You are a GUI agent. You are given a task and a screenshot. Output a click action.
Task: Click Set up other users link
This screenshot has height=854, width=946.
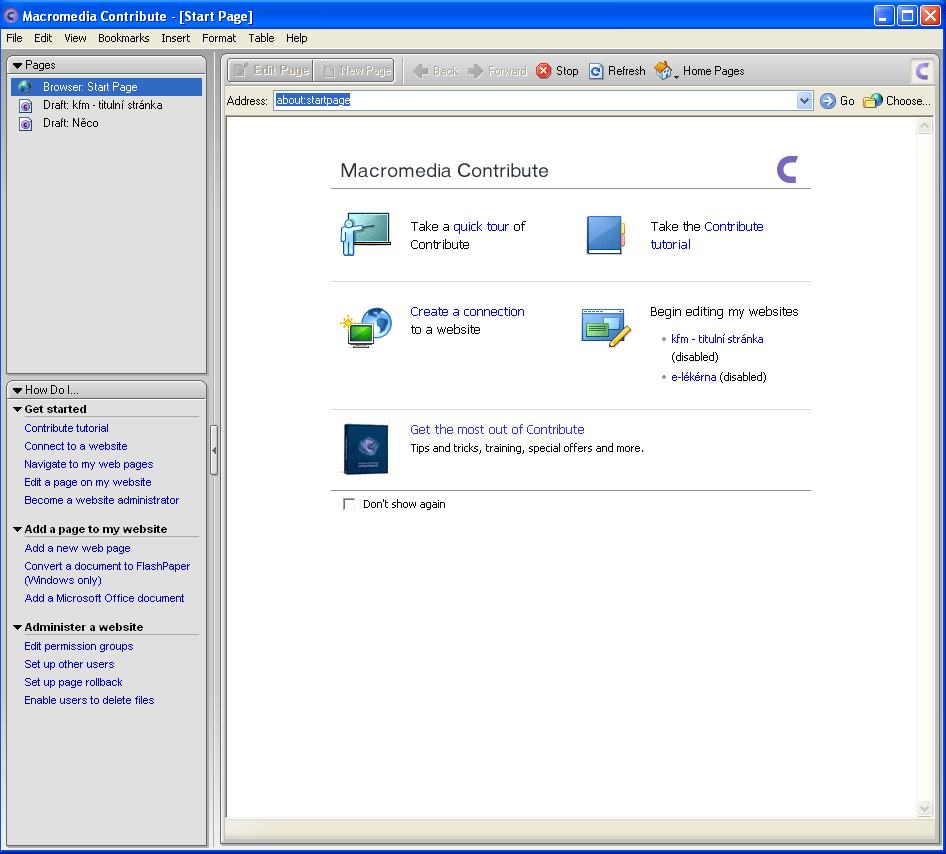69,665
